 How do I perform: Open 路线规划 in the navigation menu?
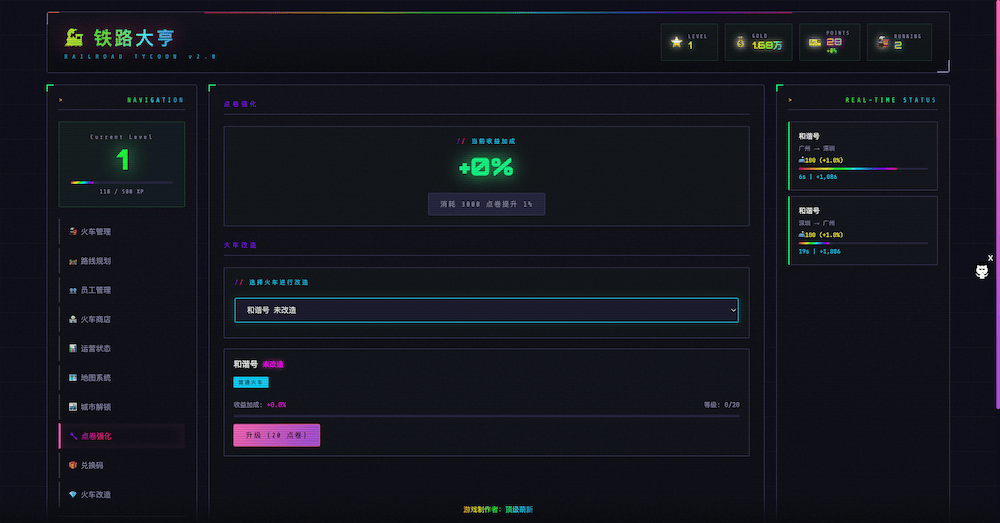pyautogui.click(x=95, y=261)
